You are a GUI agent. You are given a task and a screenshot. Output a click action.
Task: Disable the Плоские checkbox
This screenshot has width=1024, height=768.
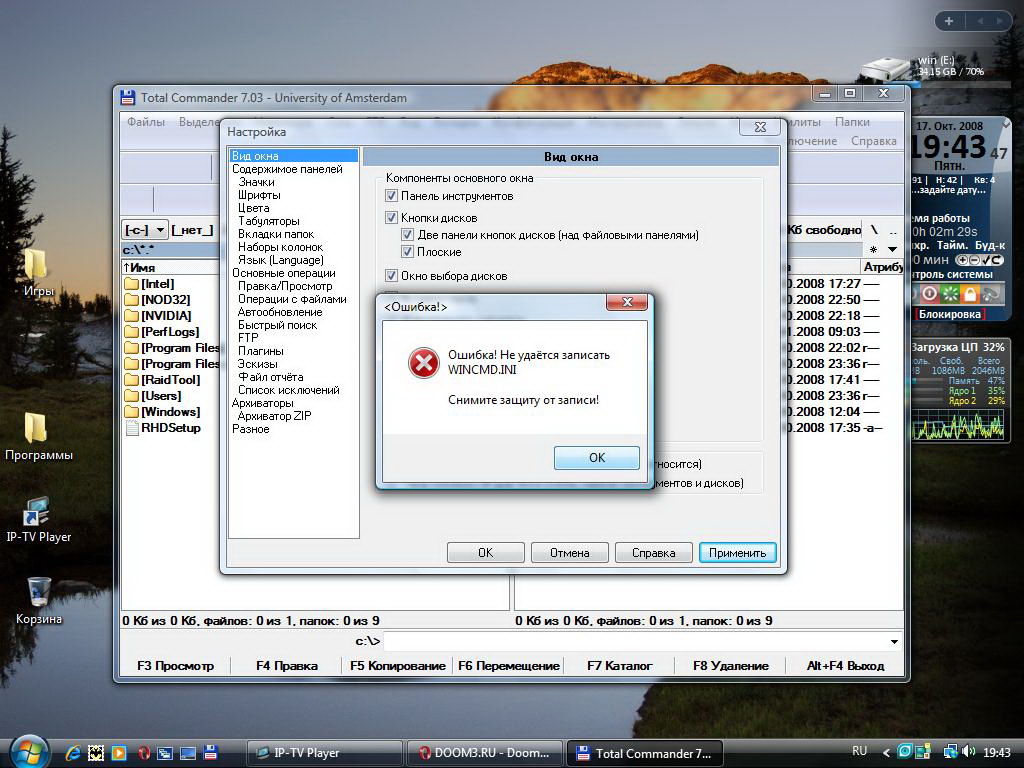pos(408,252)
